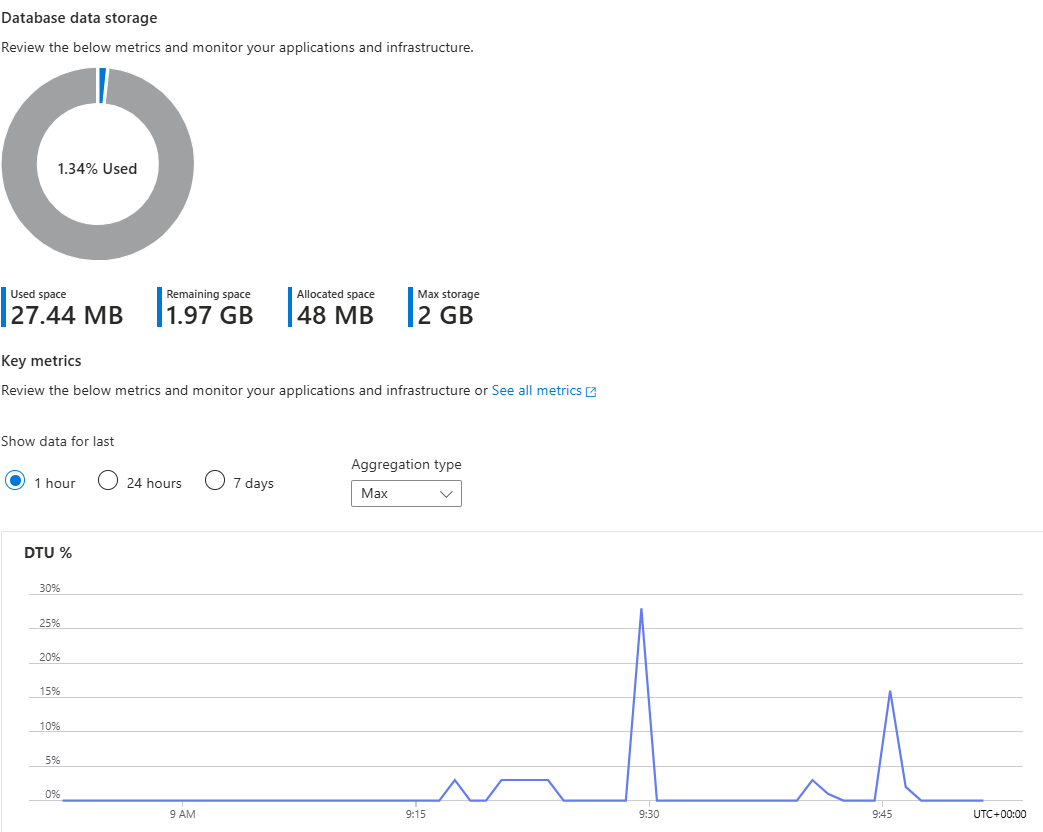Click the 1.34% Used label in the donut center
The height and width of the screenshot is (832, 1043).
(97, 169)
